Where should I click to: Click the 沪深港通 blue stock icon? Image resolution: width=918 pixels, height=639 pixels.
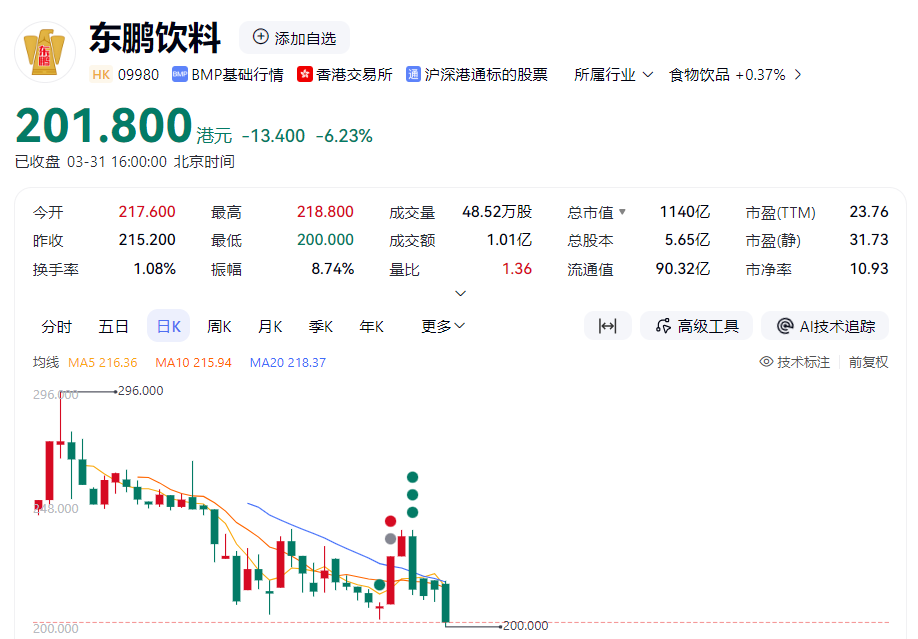[411, 73]
